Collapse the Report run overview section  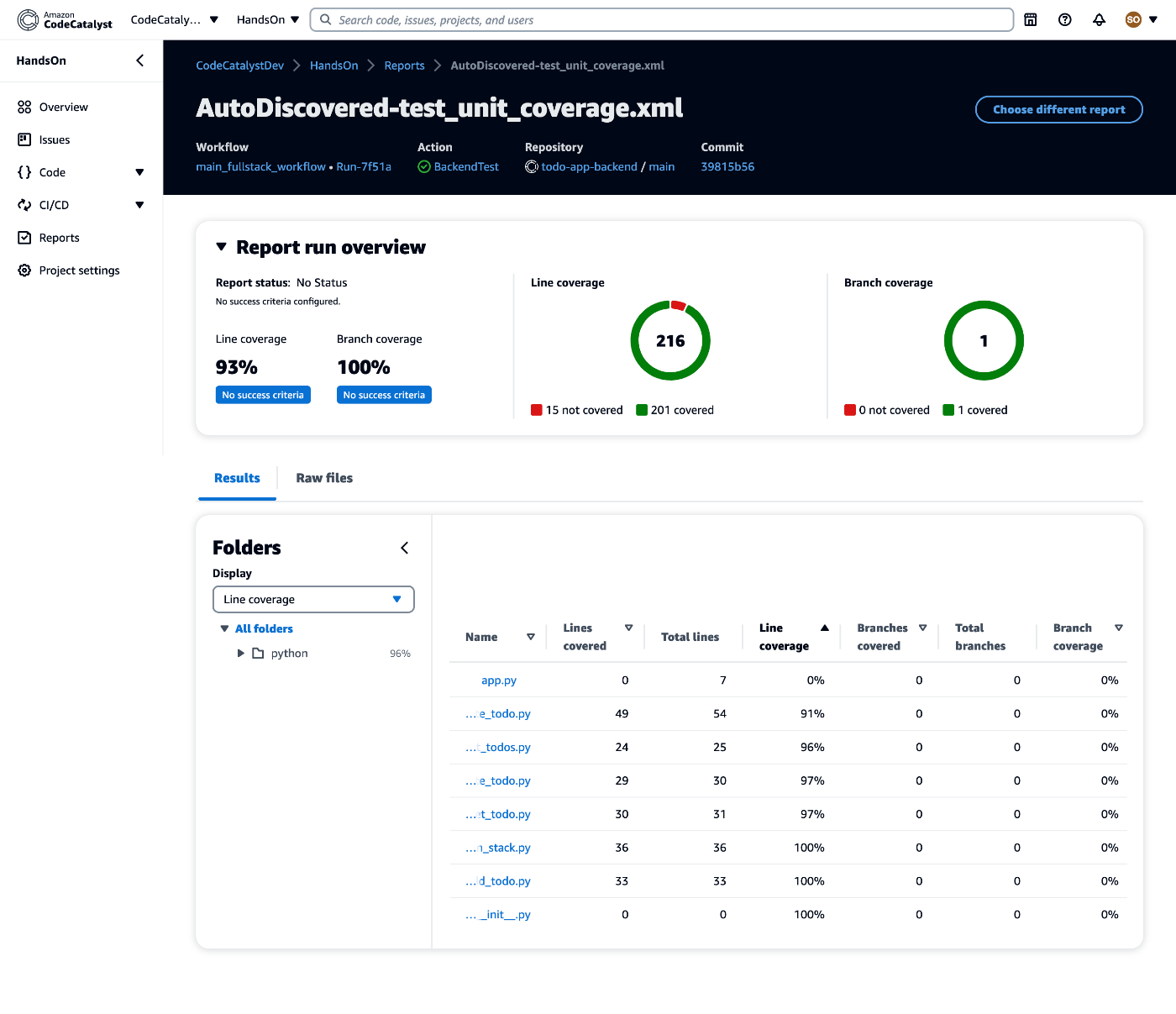coord(222,247)
